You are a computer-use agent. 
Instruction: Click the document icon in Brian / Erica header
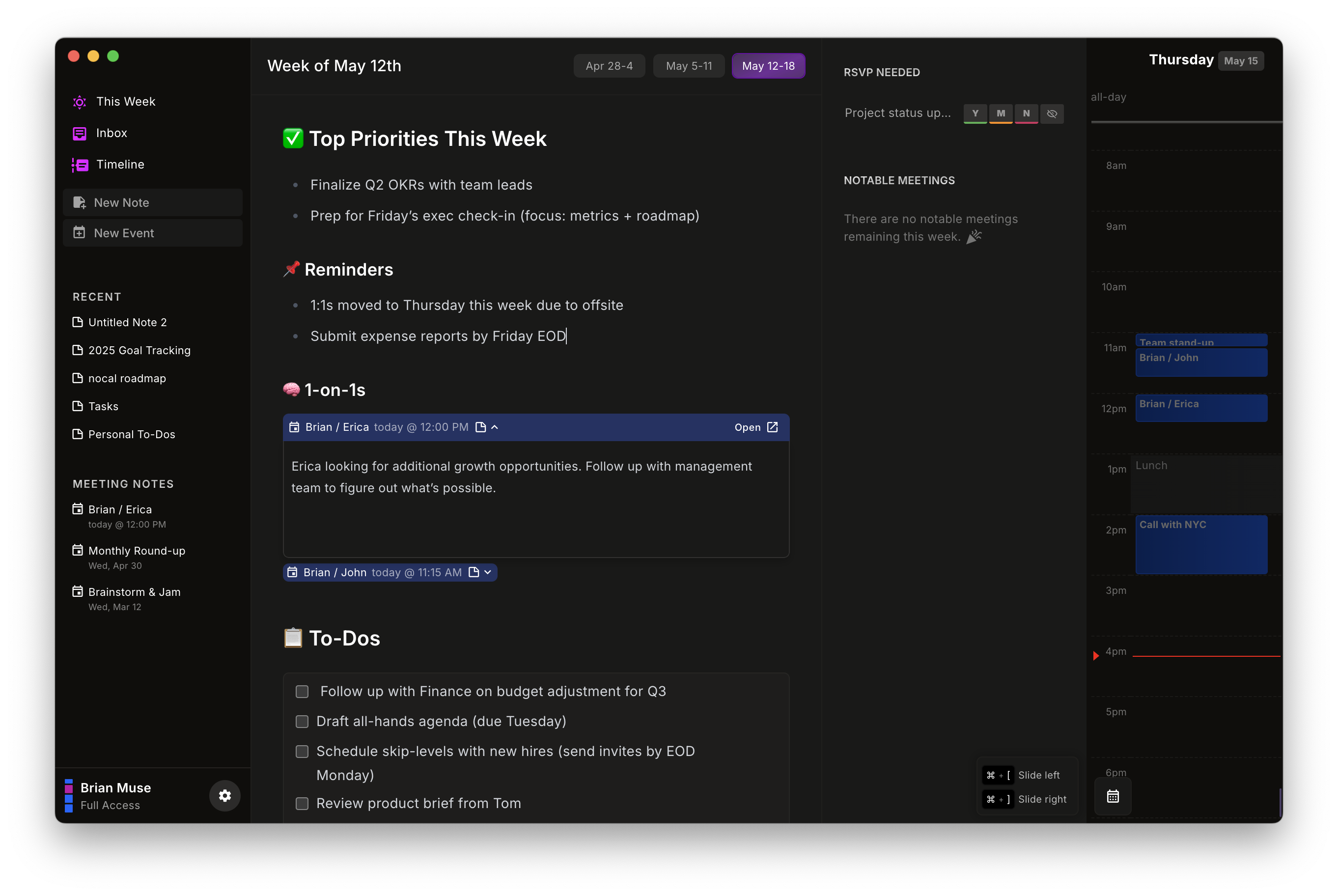[x=480, y=427]
